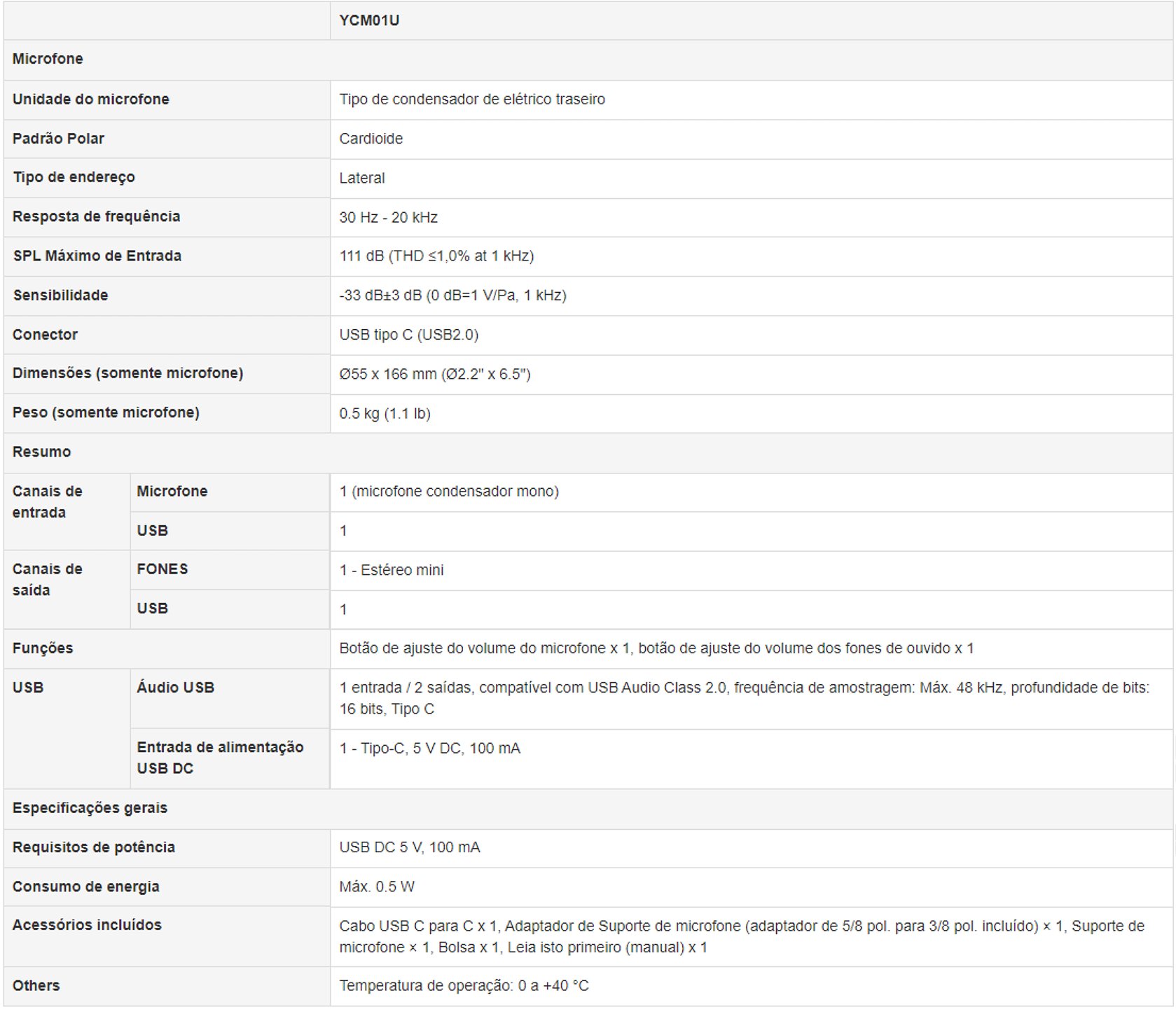Click the "USB tipo C (USB2.0)" connector value

[408, 335]
